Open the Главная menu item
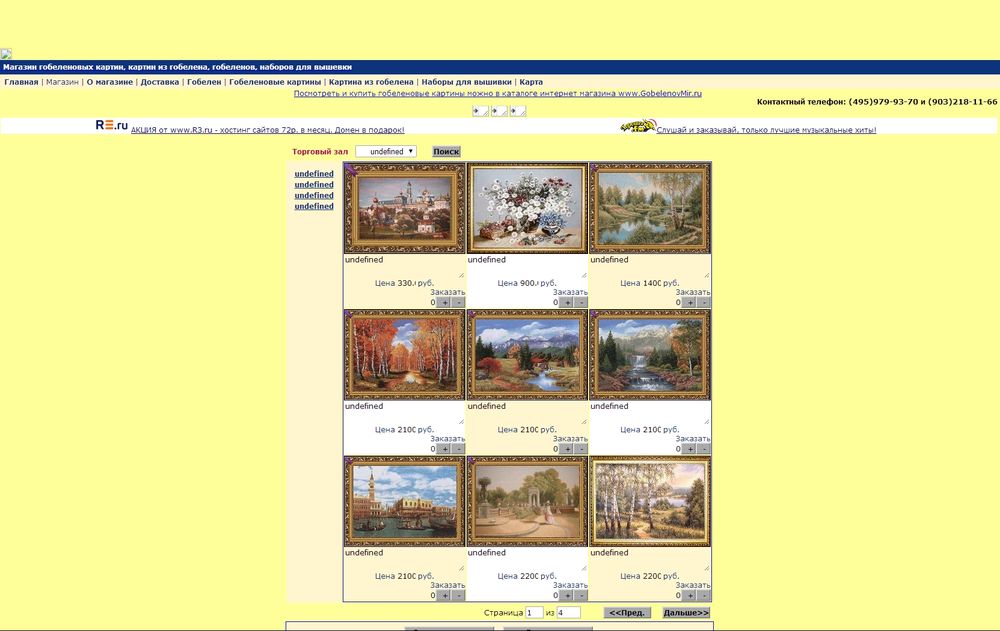 click(21, 82)
